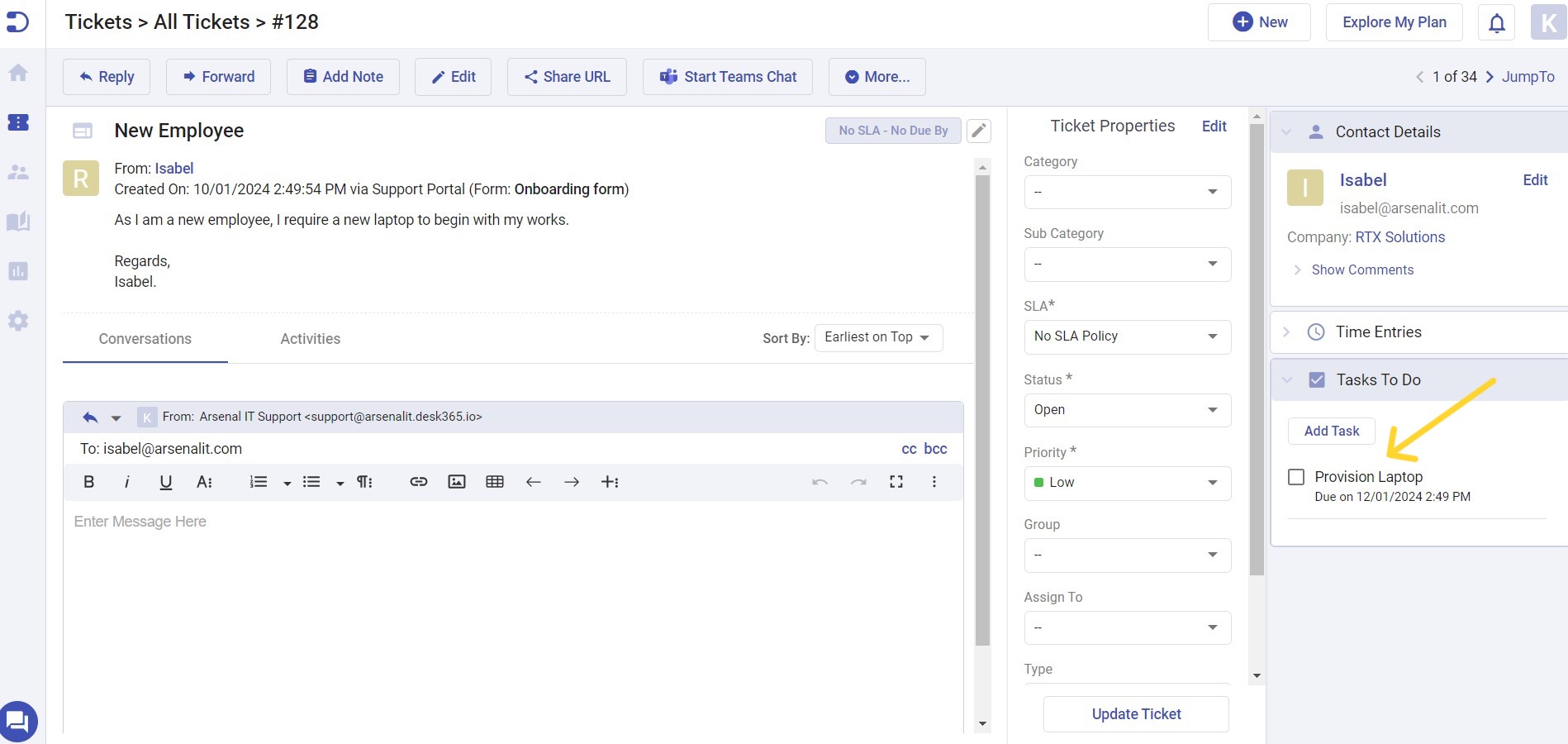Undo the last editor change
This screenshot has height=744, width=1568.
[820, 481]
